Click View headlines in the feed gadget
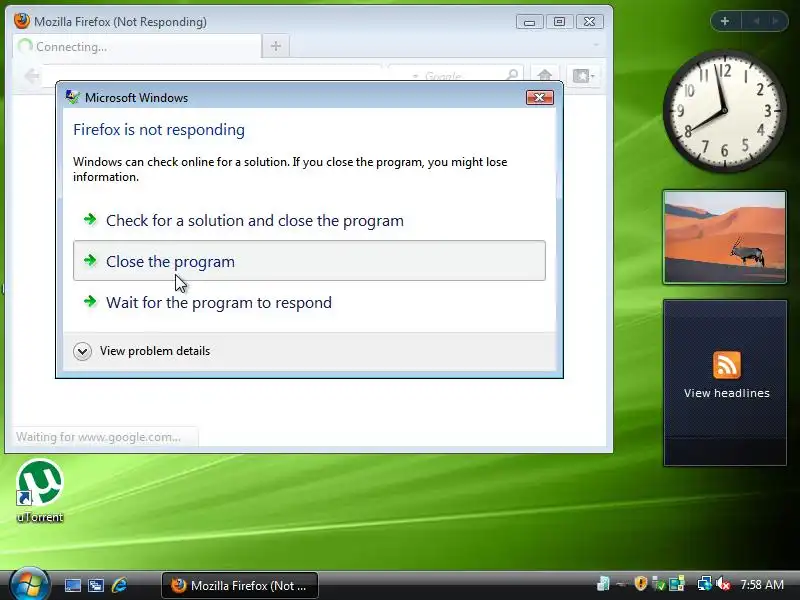The height and width of the screenshot is (600, 800). click(727, 393)
